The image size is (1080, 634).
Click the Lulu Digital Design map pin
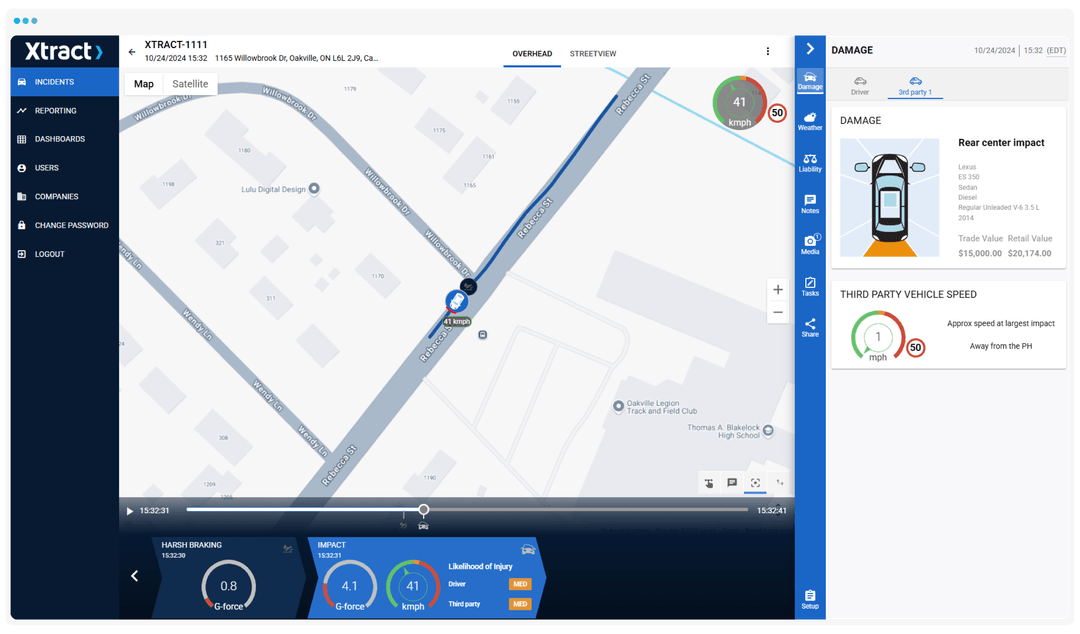tap(314, 189)
